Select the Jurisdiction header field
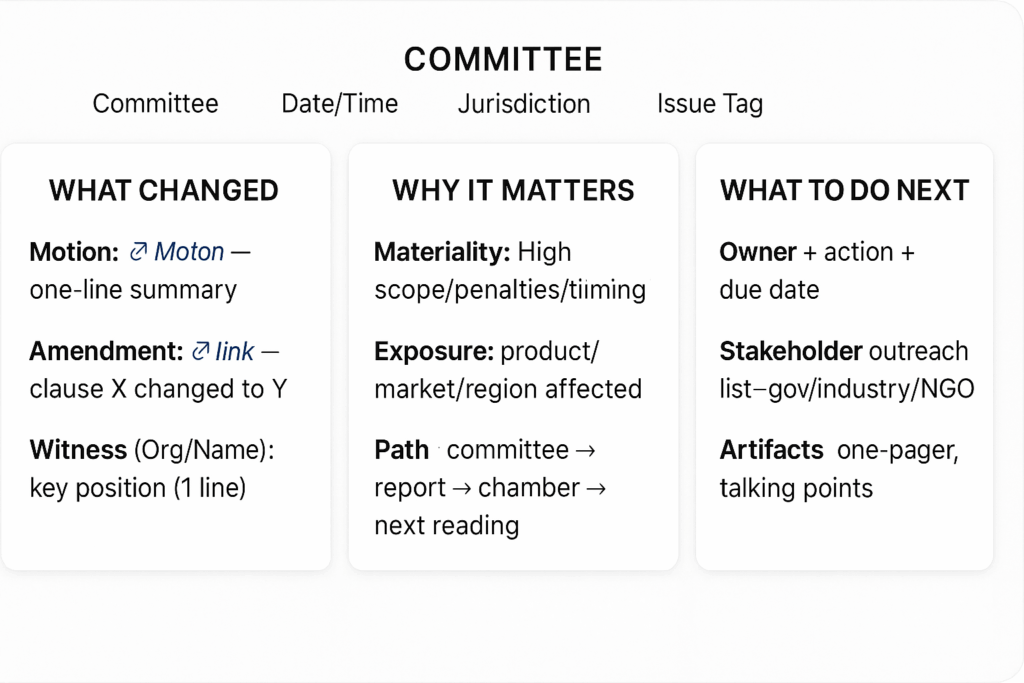 [524, 104]
